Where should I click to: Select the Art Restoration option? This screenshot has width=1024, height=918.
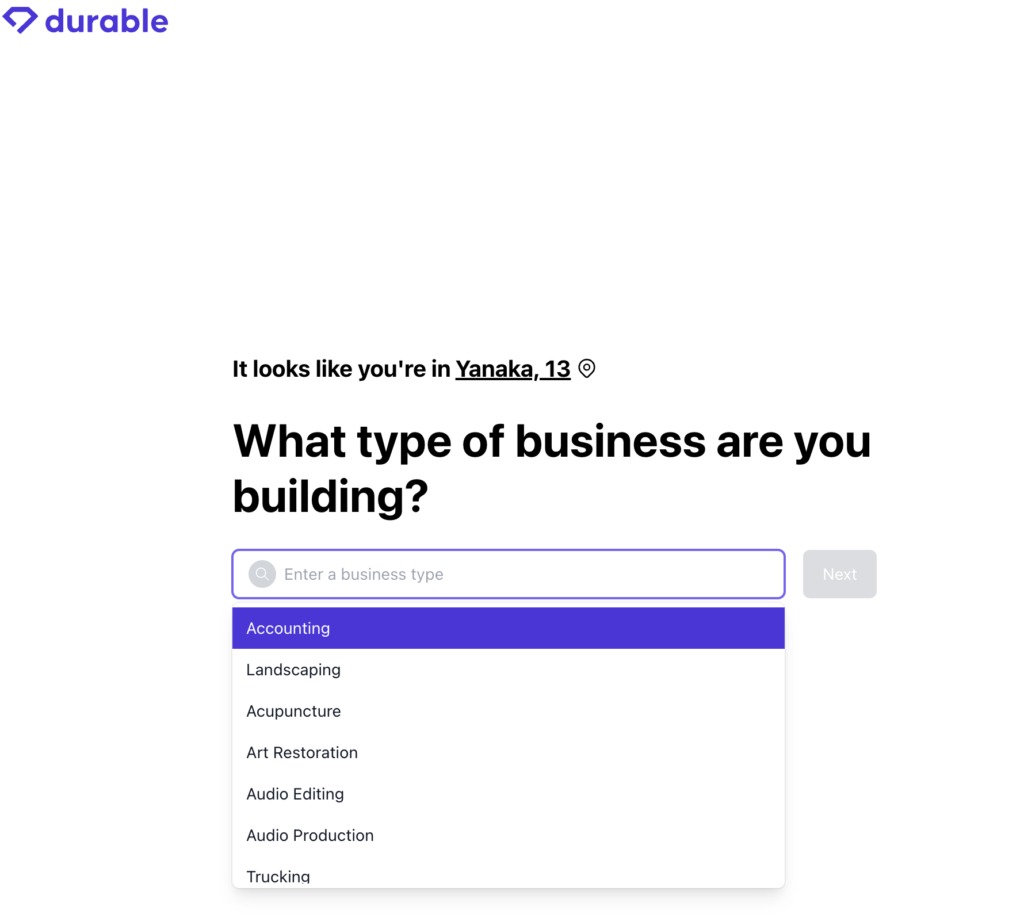click(x=302, y=753)
